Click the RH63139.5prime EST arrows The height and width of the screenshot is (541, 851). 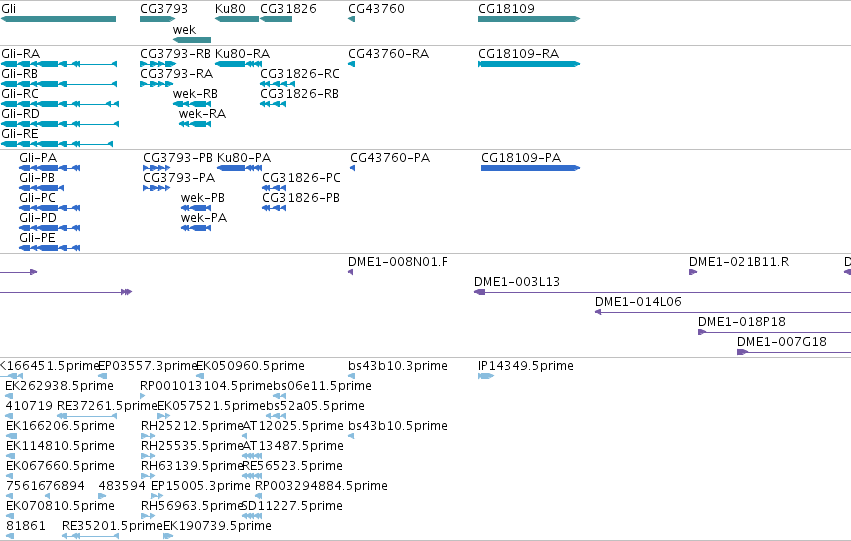tap(148, 476)
